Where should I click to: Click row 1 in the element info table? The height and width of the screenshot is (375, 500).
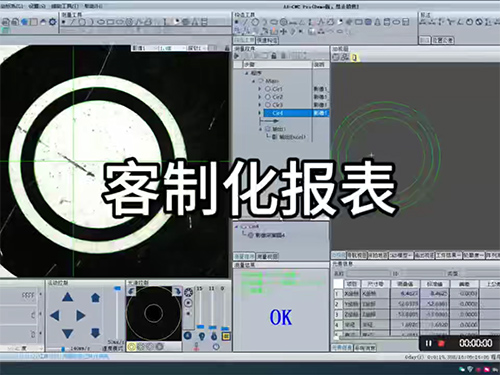(417, 294)
